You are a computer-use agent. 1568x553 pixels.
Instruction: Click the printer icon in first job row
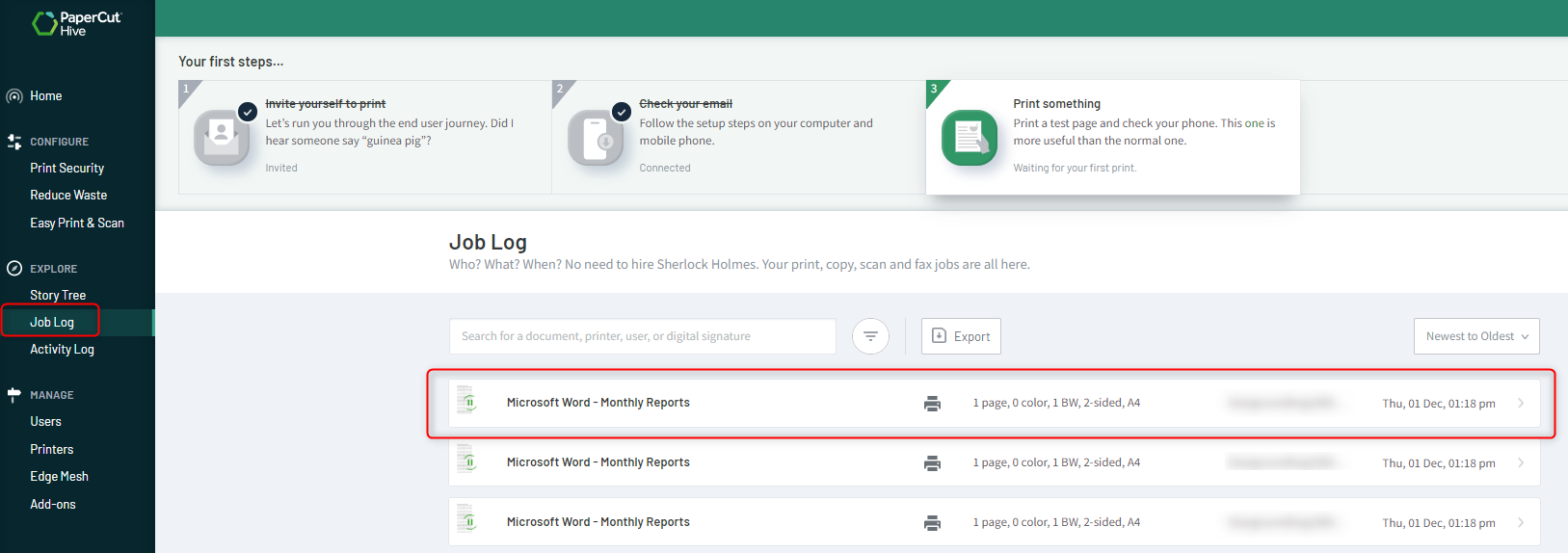(932, 404)
